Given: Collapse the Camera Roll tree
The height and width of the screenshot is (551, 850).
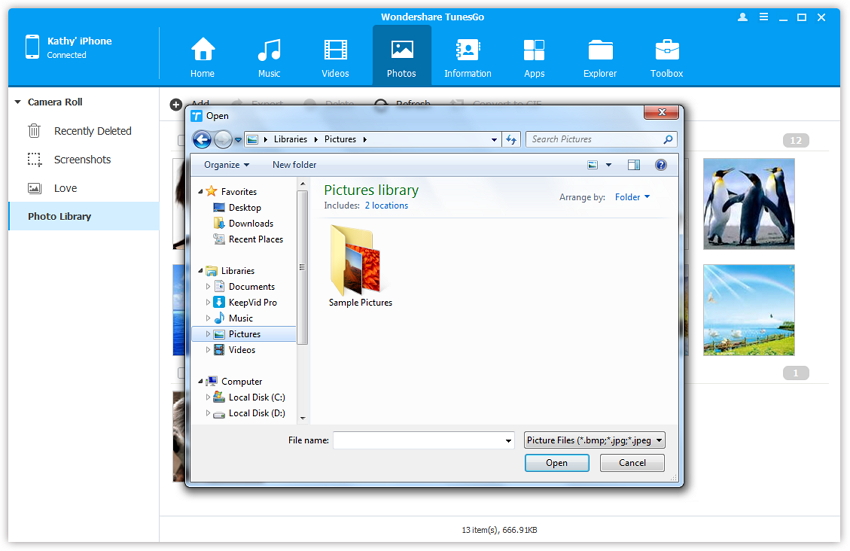Looking at the screenshot, I should click(17, 102).
